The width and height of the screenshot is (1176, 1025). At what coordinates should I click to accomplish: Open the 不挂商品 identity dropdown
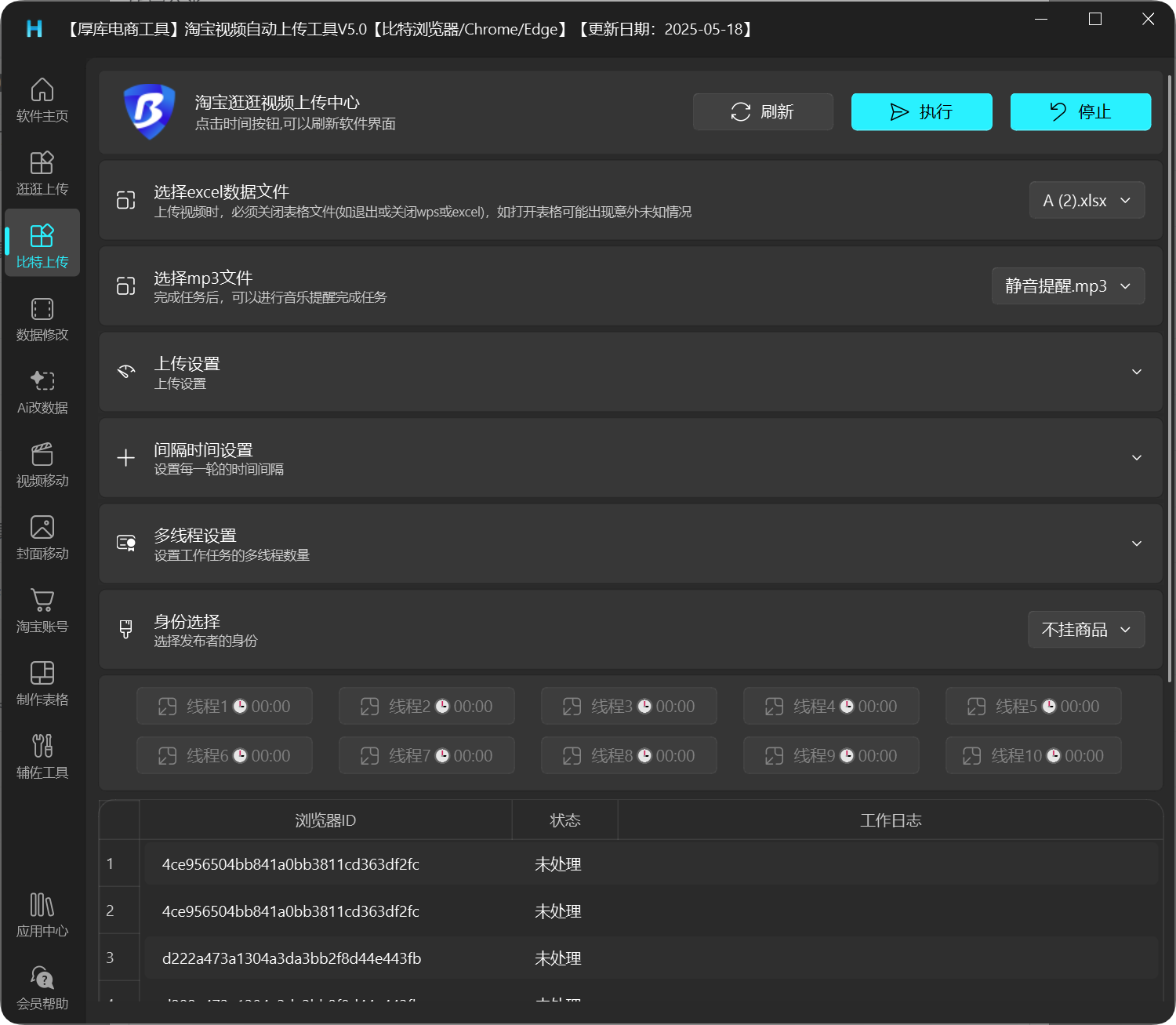point(1086,629)
